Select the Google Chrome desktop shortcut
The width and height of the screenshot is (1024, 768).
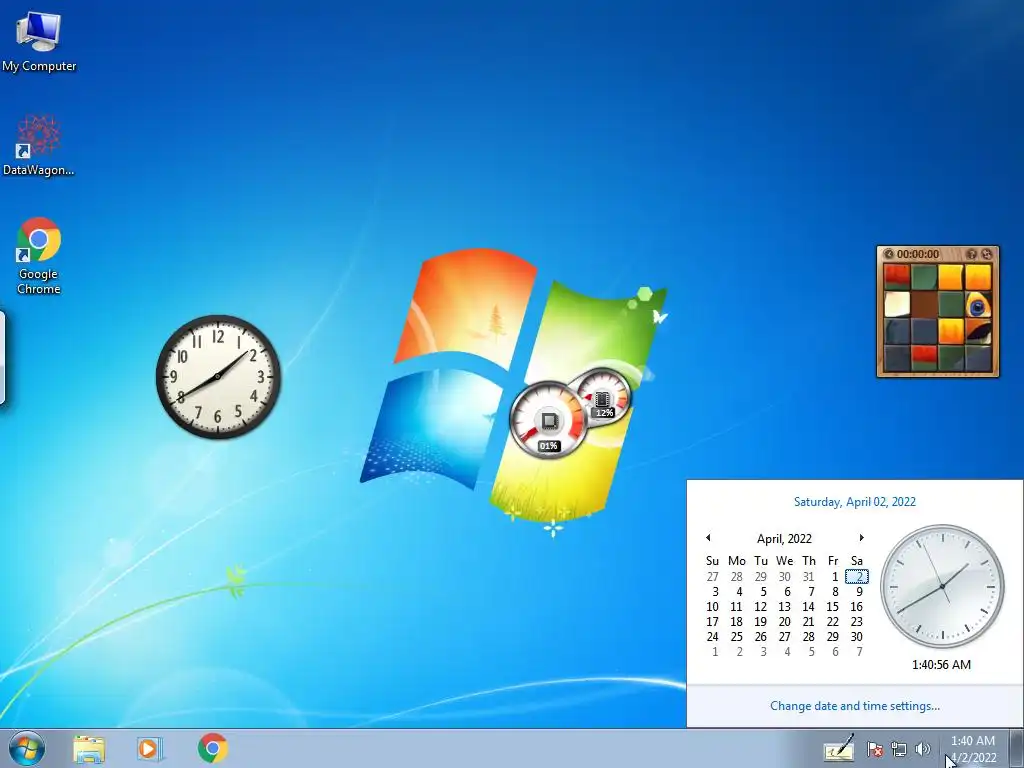(39, 255)
